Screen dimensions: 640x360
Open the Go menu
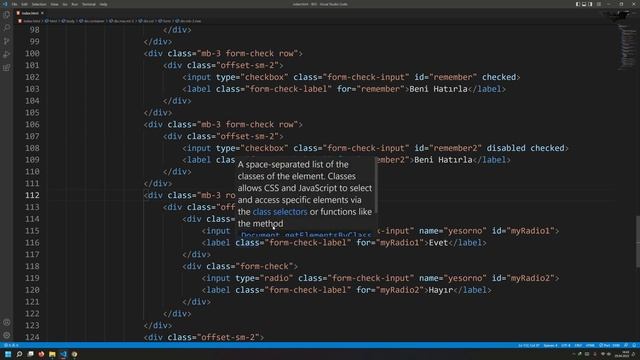[x=65, y=4]
